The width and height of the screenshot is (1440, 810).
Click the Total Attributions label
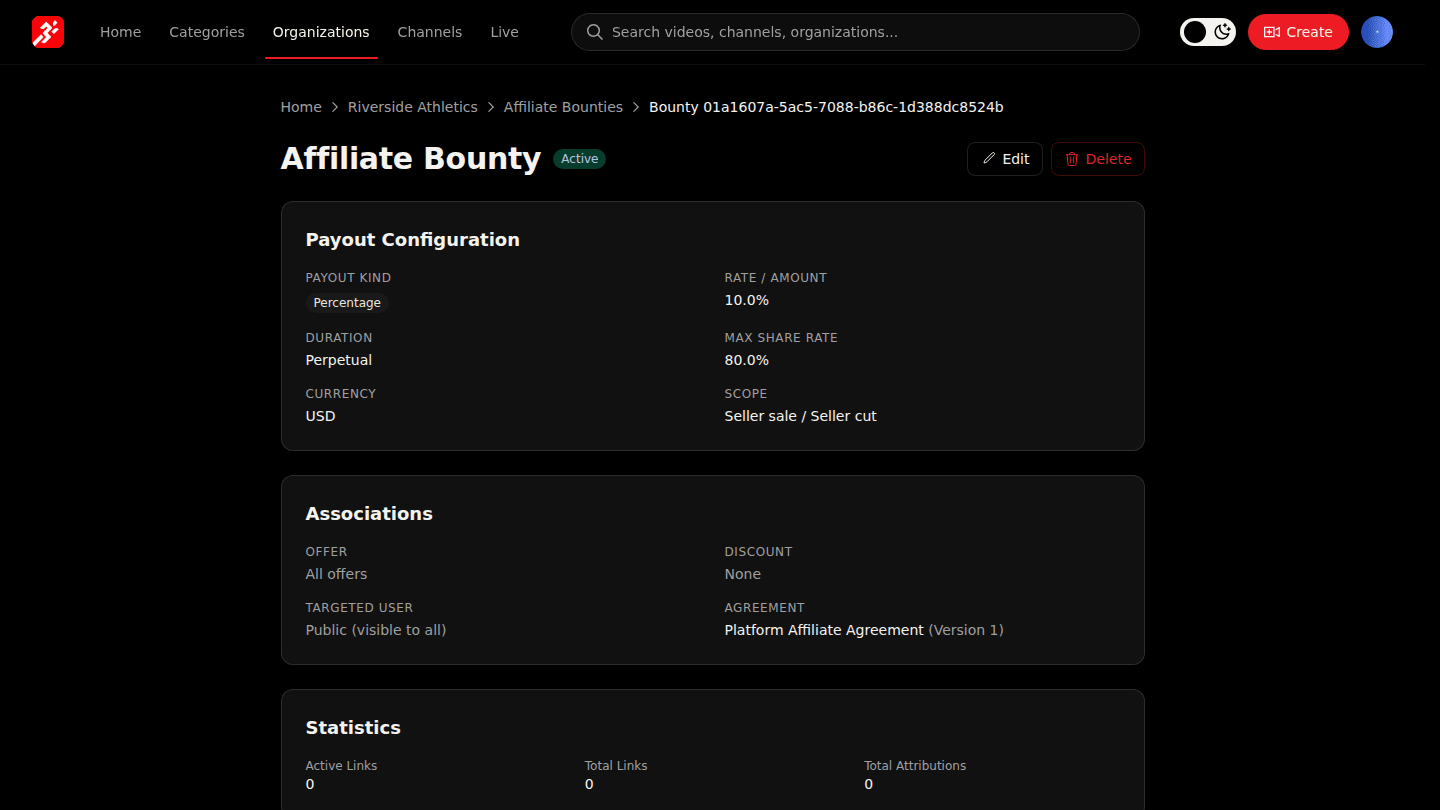[x=915, y=766]
